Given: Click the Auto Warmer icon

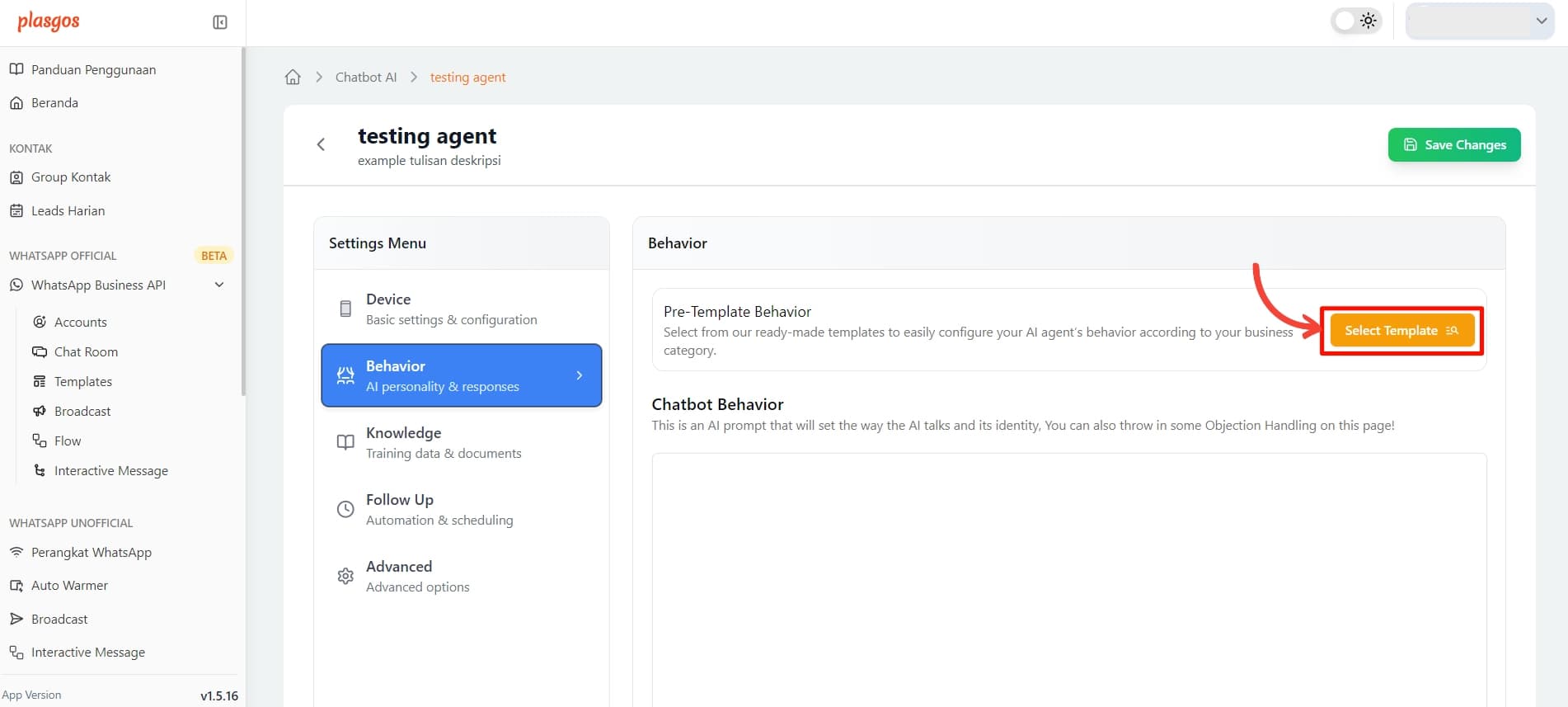Looking at the screenshot, I should [x=16, y=586].
